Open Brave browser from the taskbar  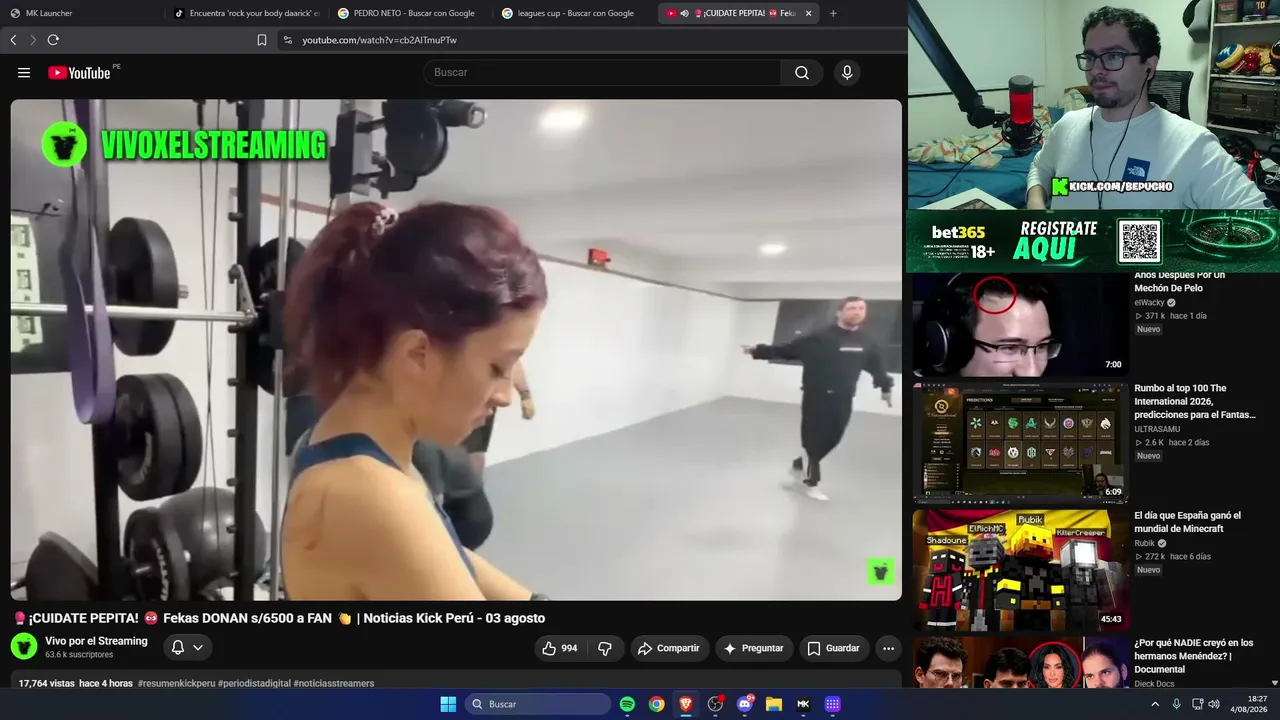[685, 704]
